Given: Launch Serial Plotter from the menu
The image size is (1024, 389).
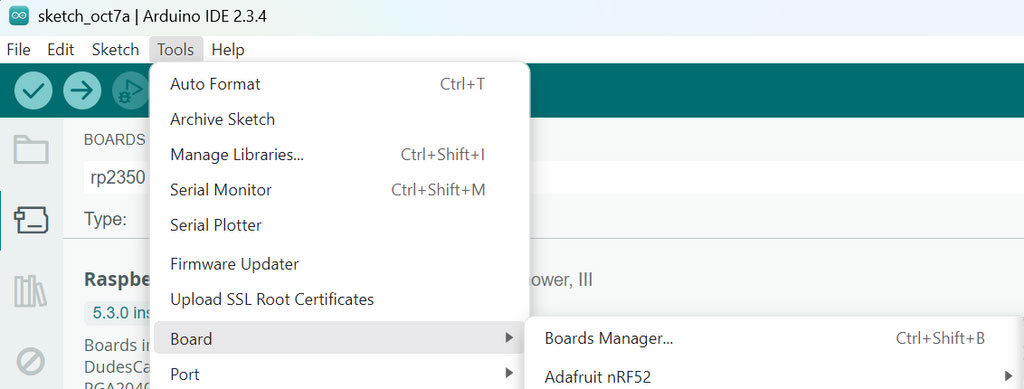Looking at the screenshot, I should (340, 225).
